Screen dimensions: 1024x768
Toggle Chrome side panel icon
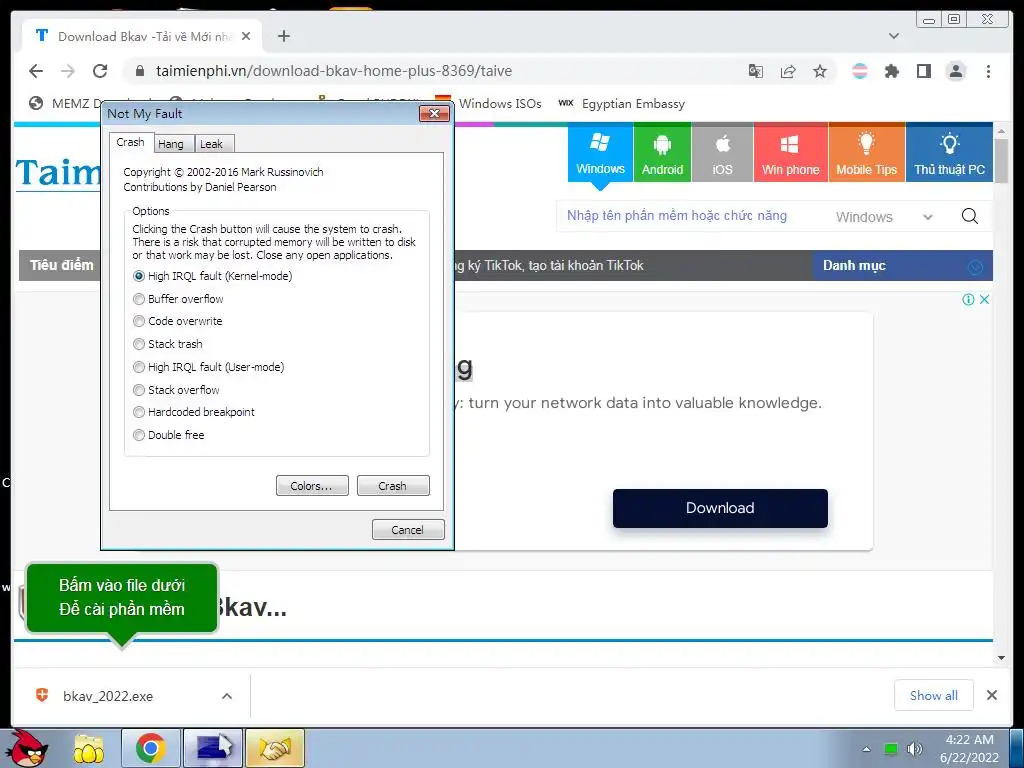coord(923,71)
